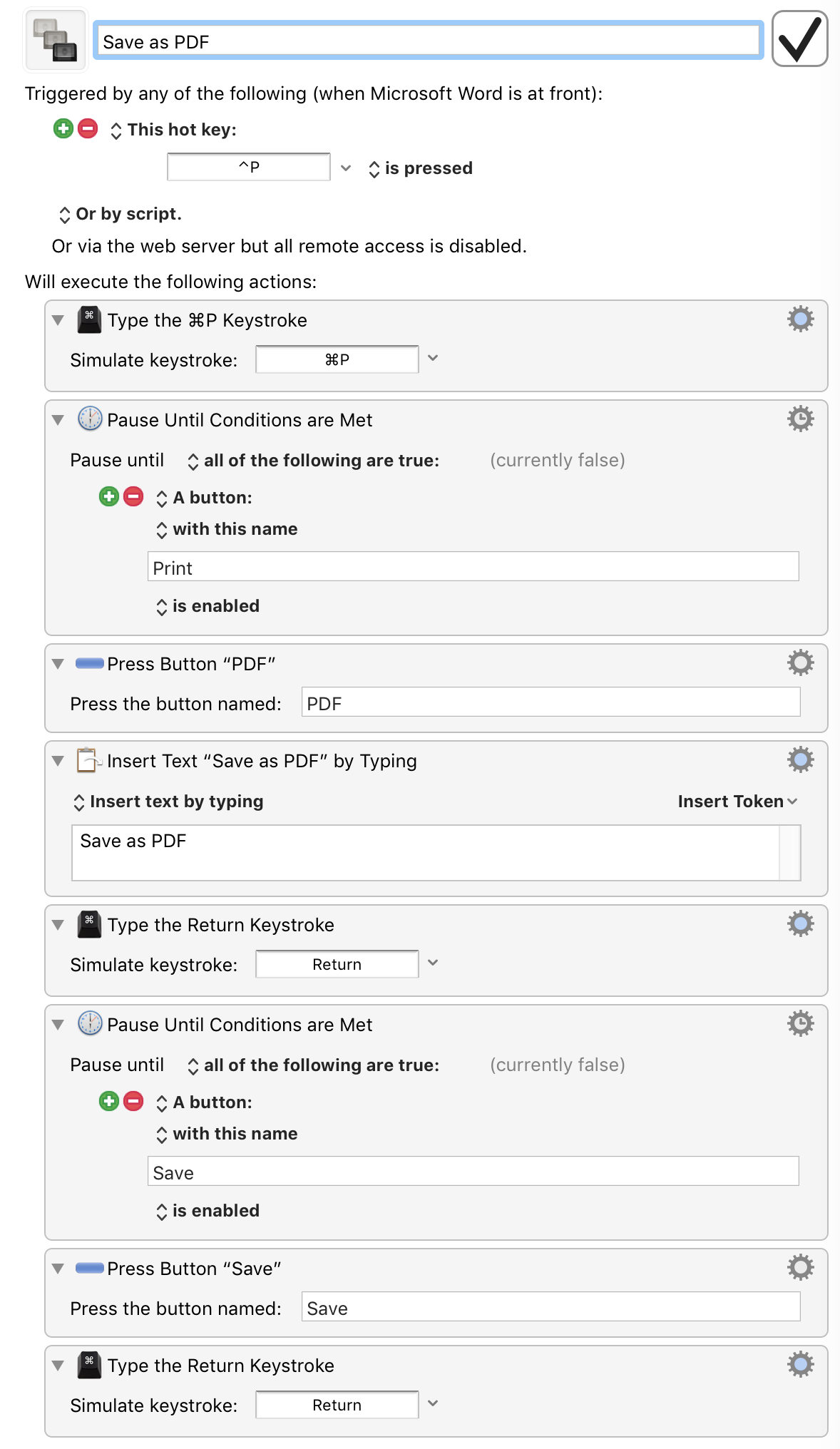Open gear menu for Press Button "PDF" action
The image size is (840, 1449).
pyautogui.click(x=800, y=662)
